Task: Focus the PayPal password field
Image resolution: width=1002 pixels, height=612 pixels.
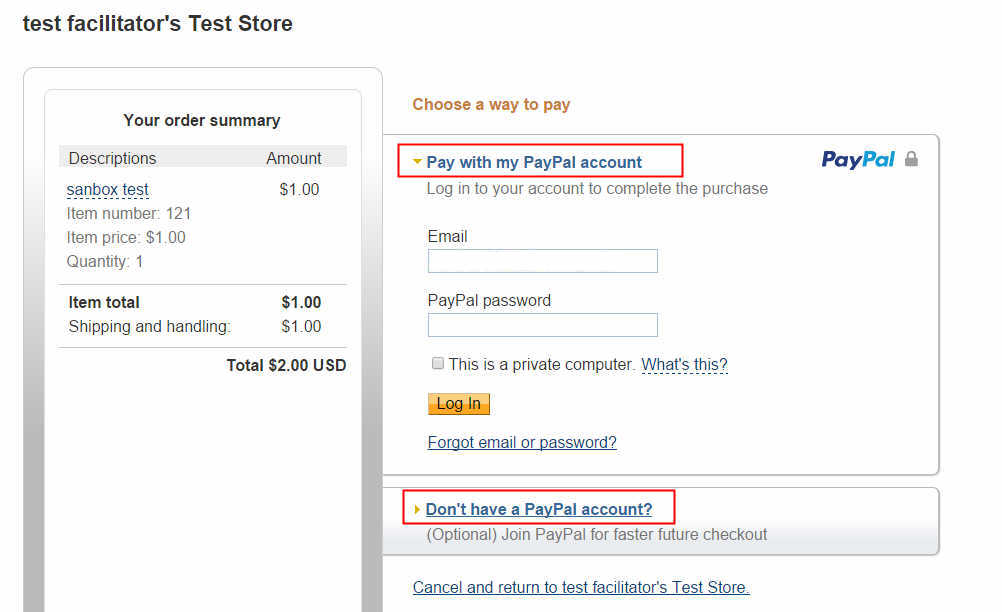Action: [542, 325]
